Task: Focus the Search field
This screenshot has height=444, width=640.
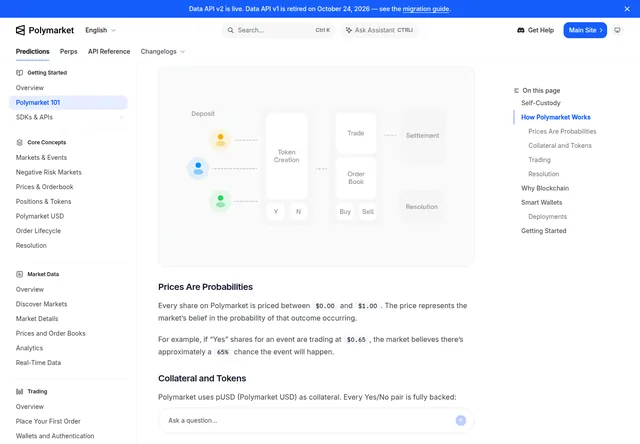Action: click(278, 30)
